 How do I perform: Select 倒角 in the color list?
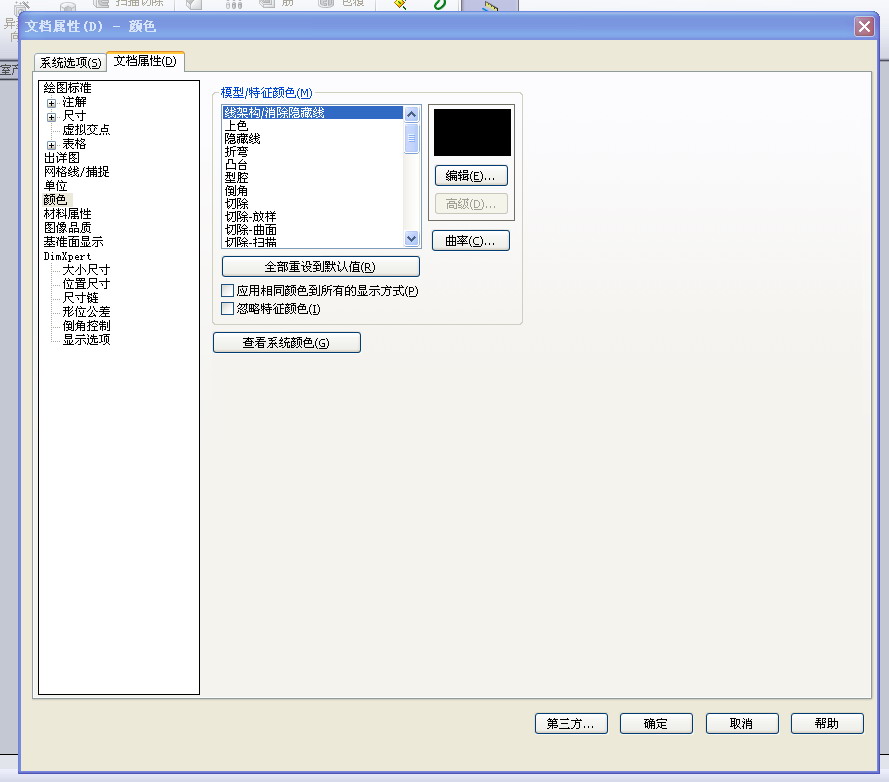[312, 191]
